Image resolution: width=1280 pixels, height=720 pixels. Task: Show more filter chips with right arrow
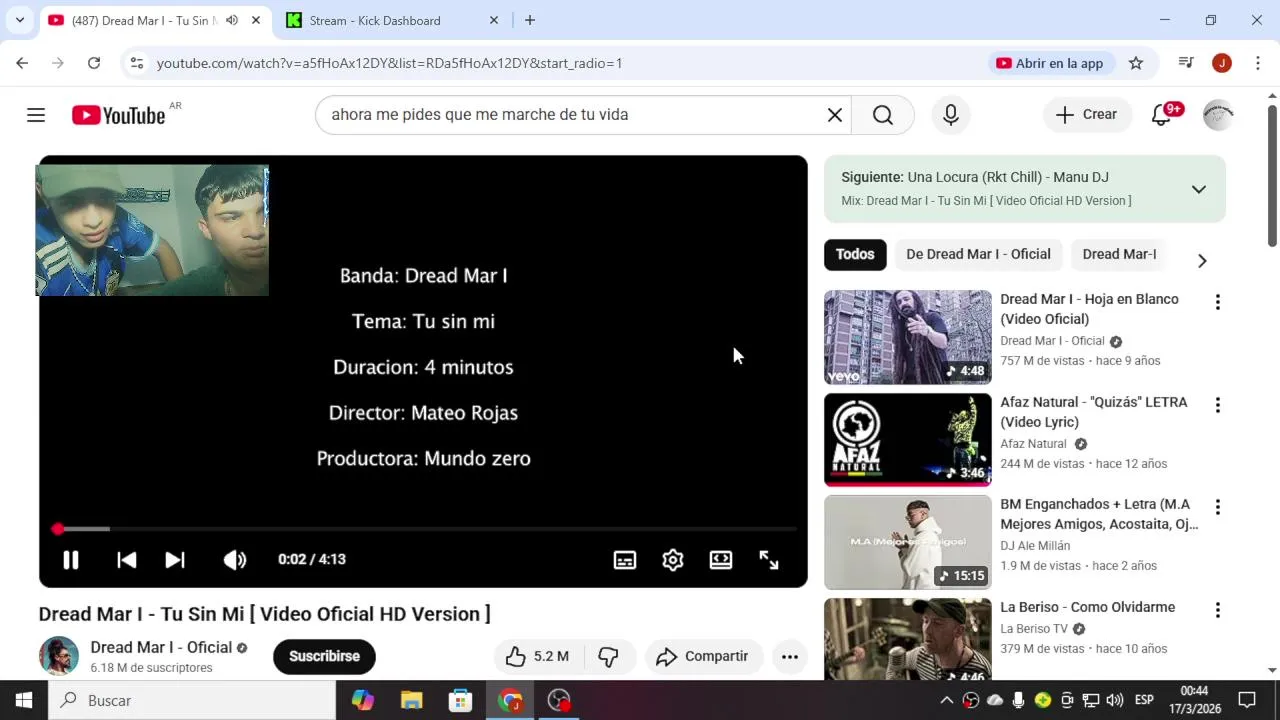[1202, 260]
